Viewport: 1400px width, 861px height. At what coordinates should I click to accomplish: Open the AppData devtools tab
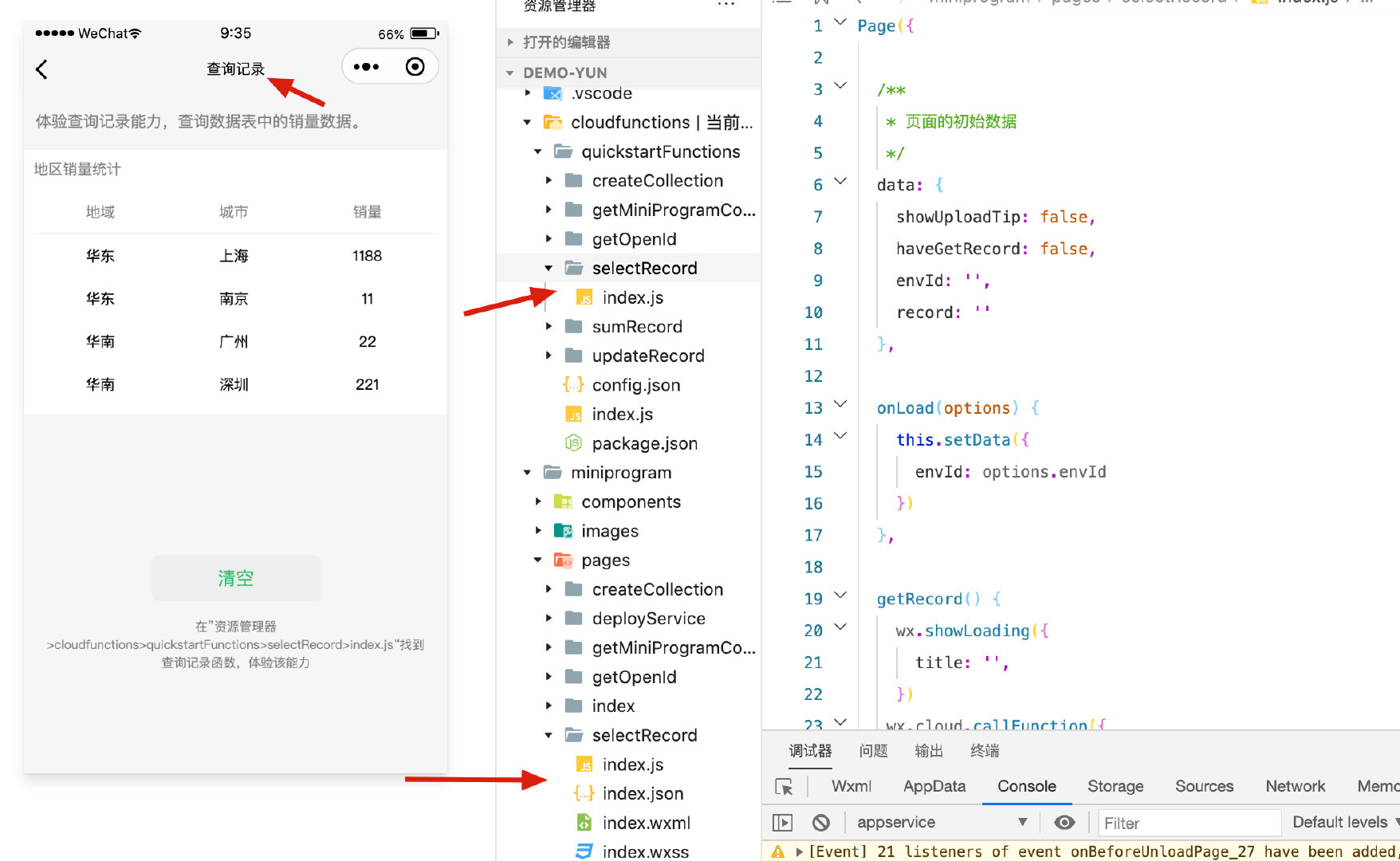[x=934, y=786]
